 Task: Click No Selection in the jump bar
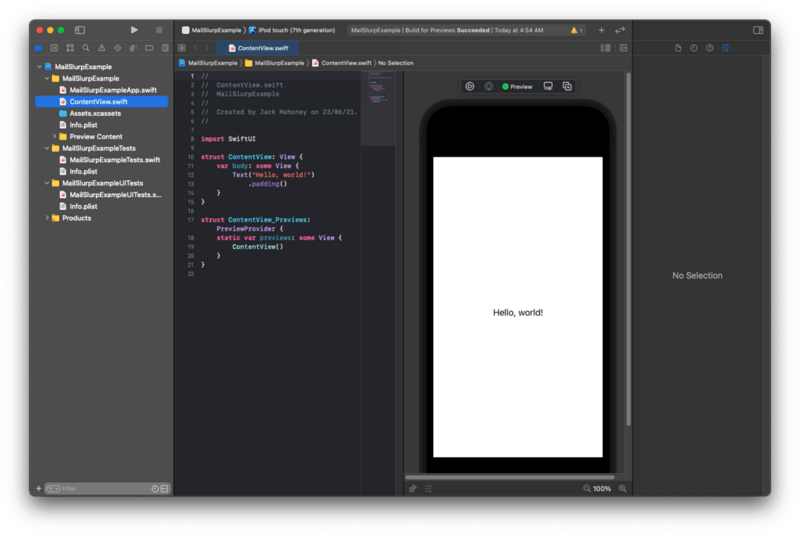click(x=395, y=63)
